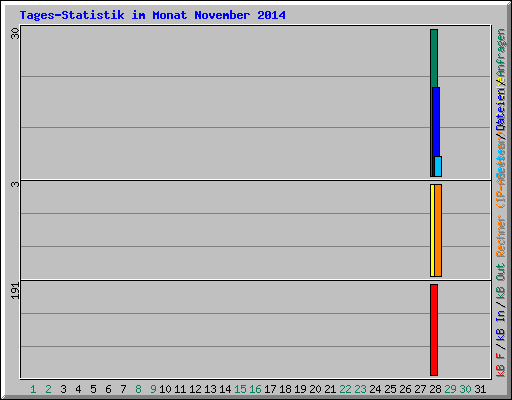The width and height of the screenshot is (512, 400).
Task: Click day 14 on the x-axis
Action: (225, 389)
